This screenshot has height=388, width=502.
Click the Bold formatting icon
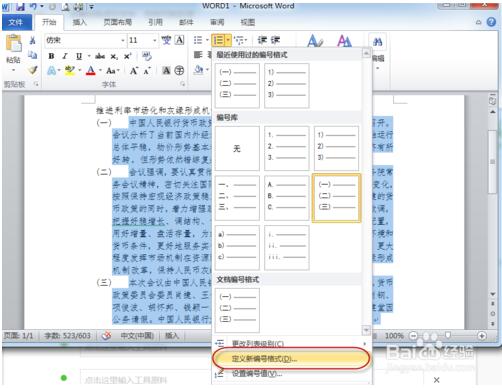pyautogui.click(x=51, y=56)
